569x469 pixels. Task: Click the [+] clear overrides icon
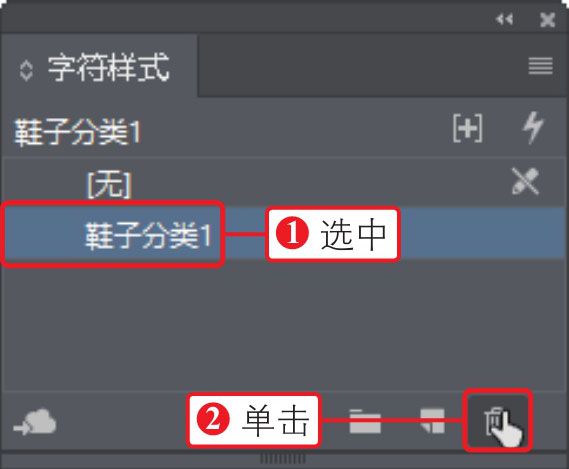click(x=468, y=128)
